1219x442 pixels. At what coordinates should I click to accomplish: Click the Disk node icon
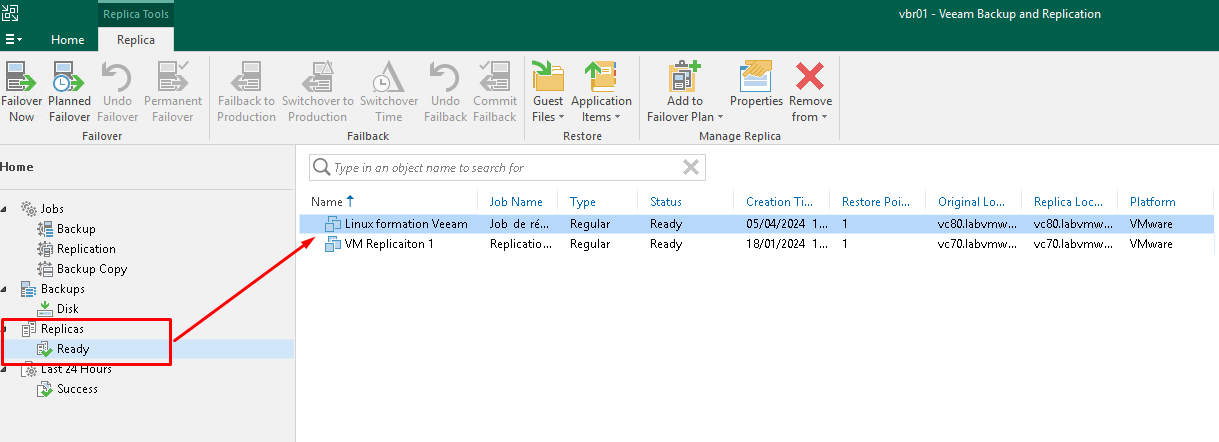pyautogui.click(x=44, y=309)
